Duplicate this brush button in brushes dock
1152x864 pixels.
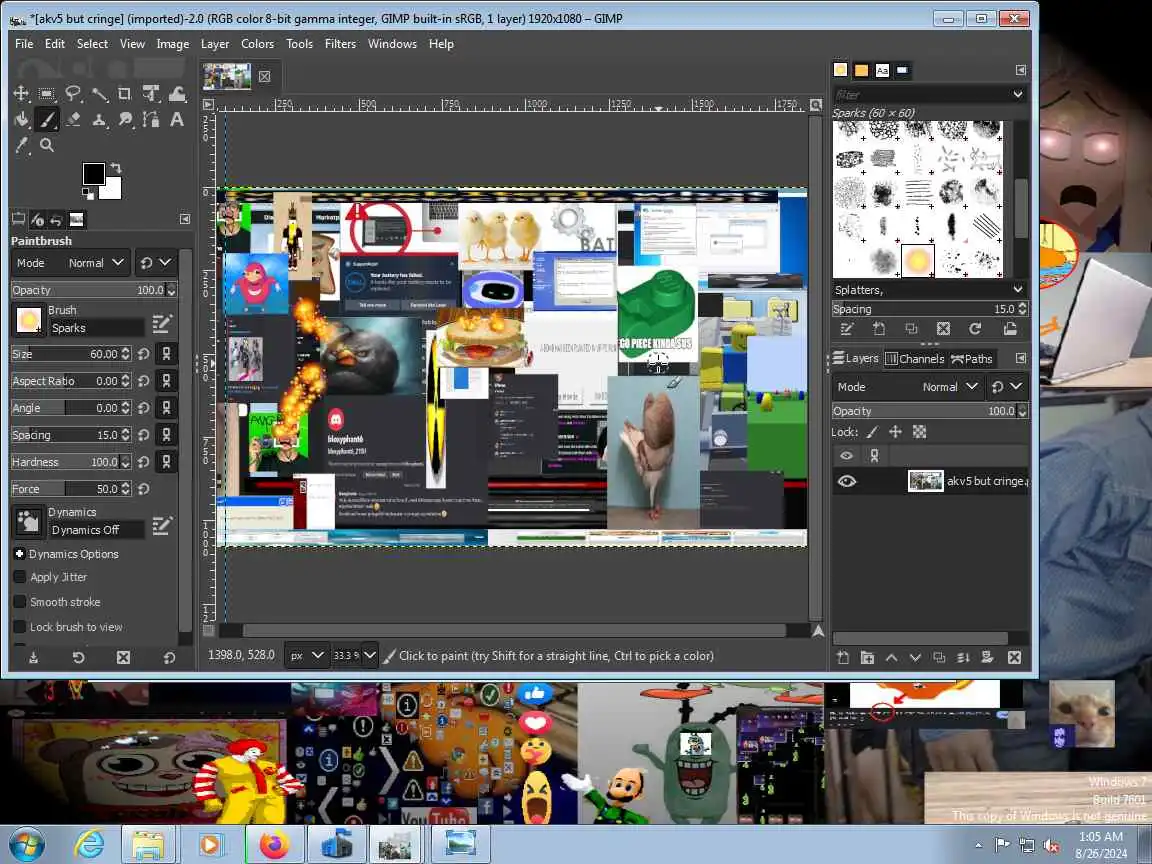click(x=911, y=328)
